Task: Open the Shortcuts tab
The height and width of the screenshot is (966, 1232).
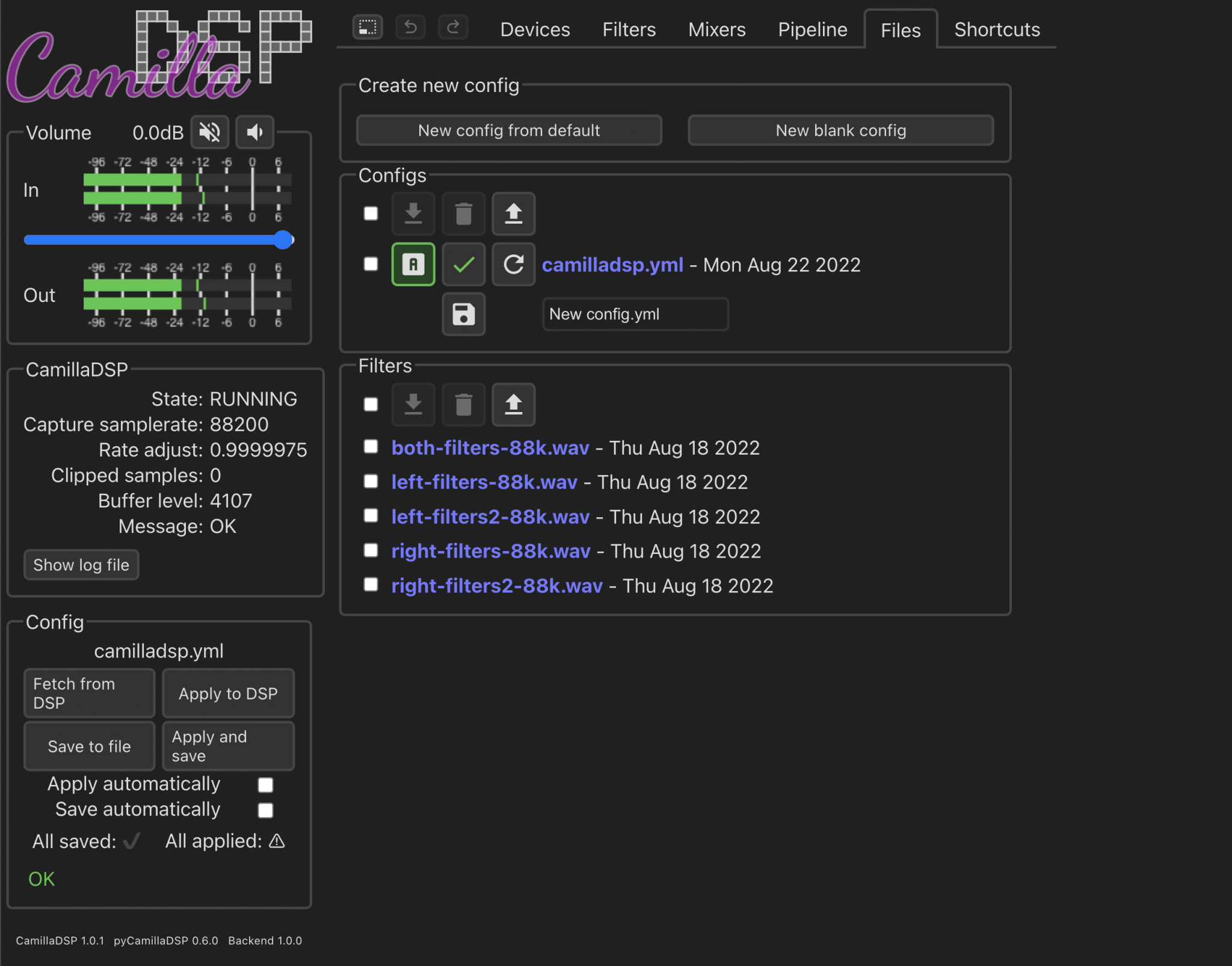Action: tap(997, 29)
